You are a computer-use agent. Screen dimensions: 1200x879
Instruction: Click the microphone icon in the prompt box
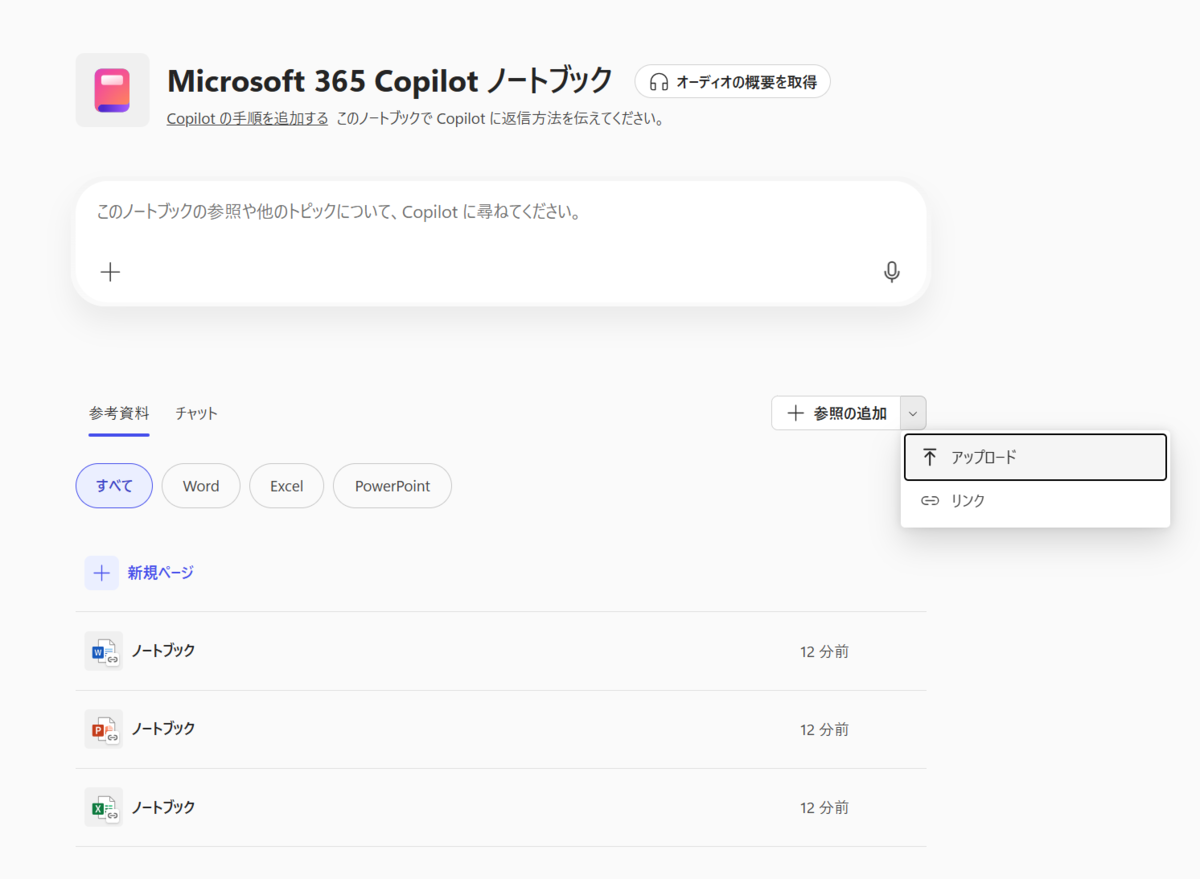pos(892,272)
